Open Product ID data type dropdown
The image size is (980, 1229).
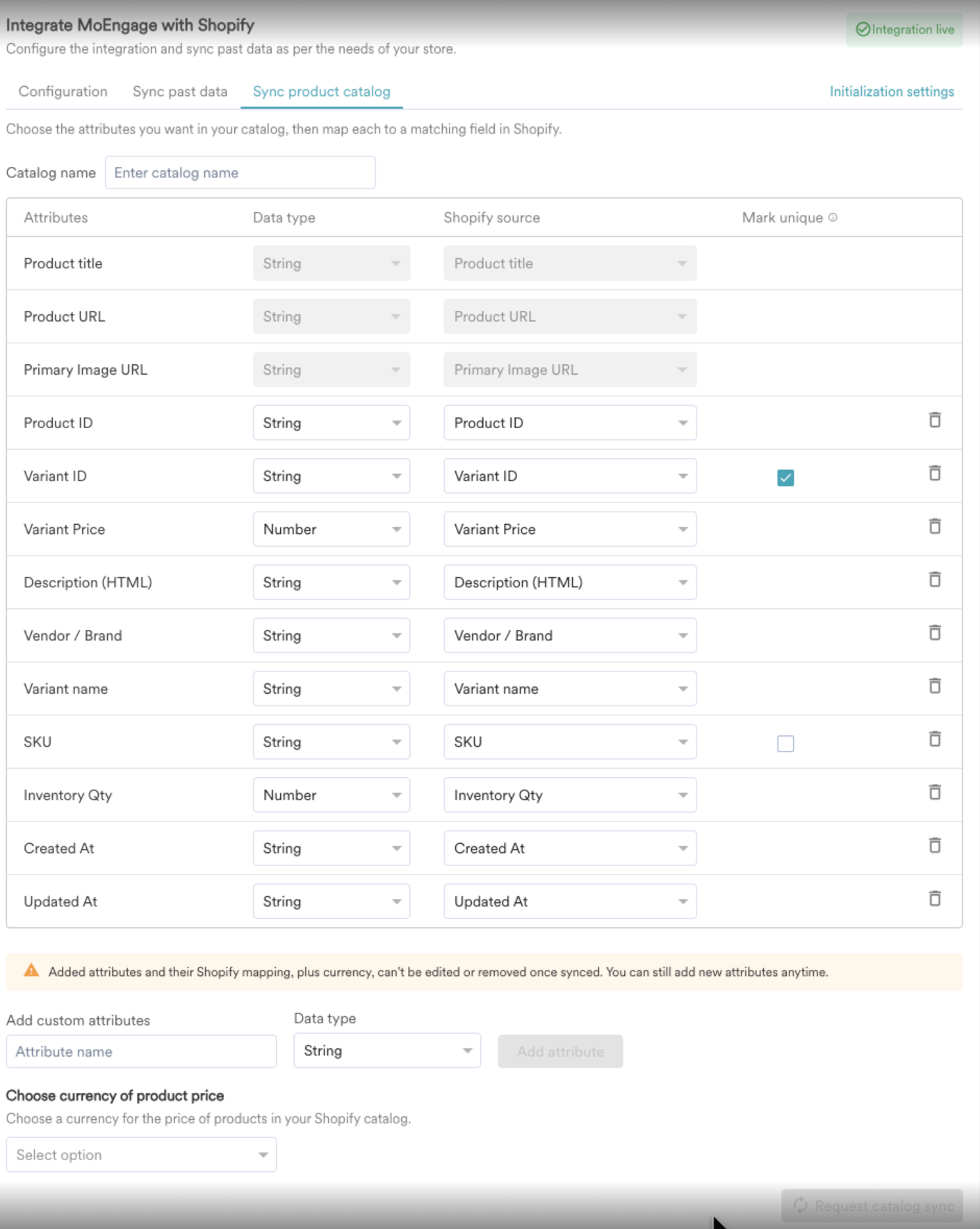pyautogui.click(x=332, y=423)
